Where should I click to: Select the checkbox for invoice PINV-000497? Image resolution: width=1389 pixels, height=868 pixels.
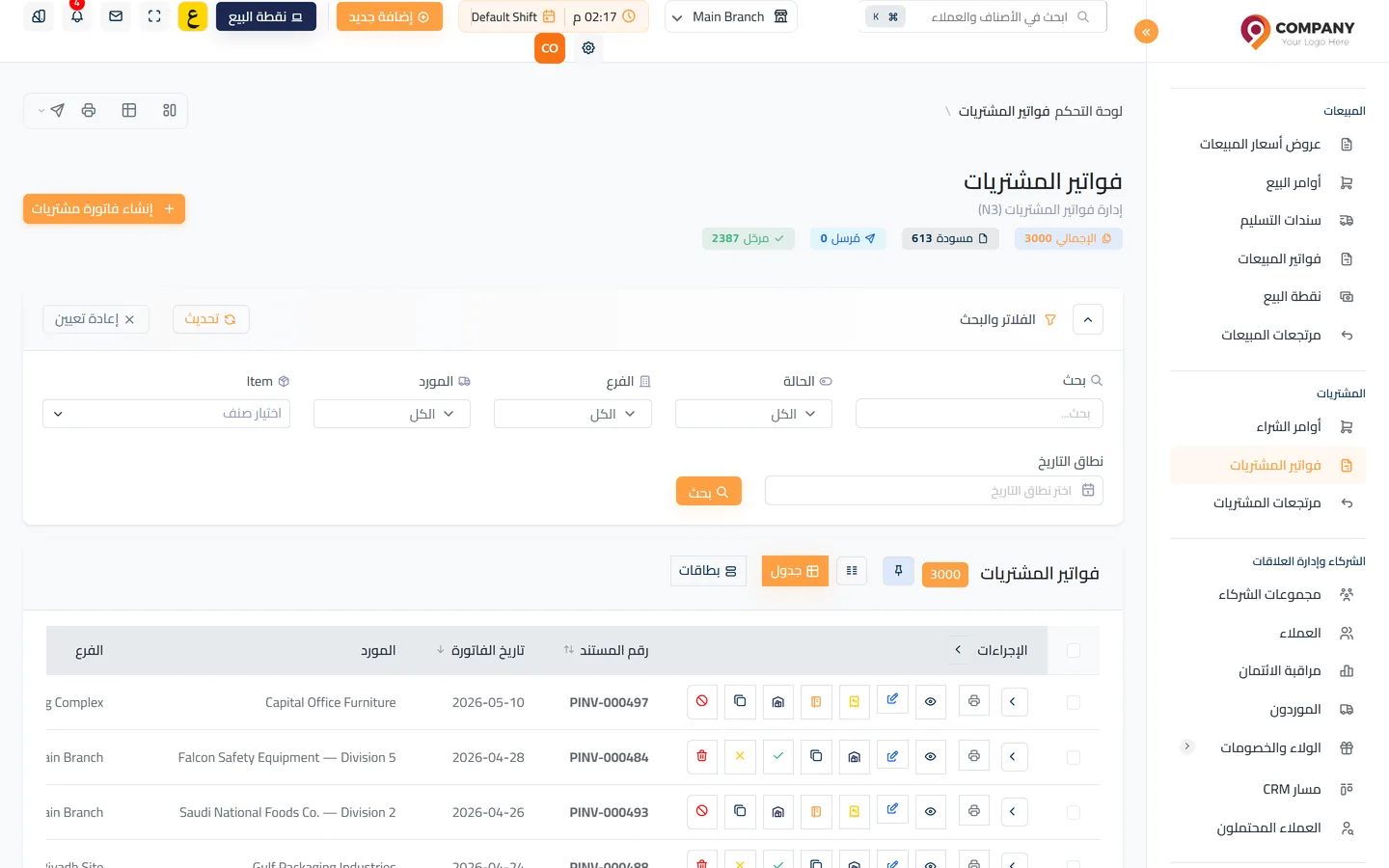click(x=1074, y=703)
